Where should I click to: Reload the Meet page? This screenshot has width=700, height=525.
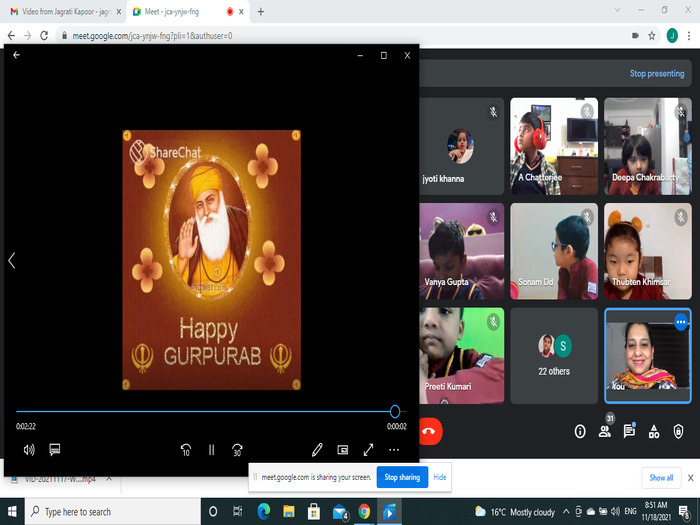coord(44,36)
